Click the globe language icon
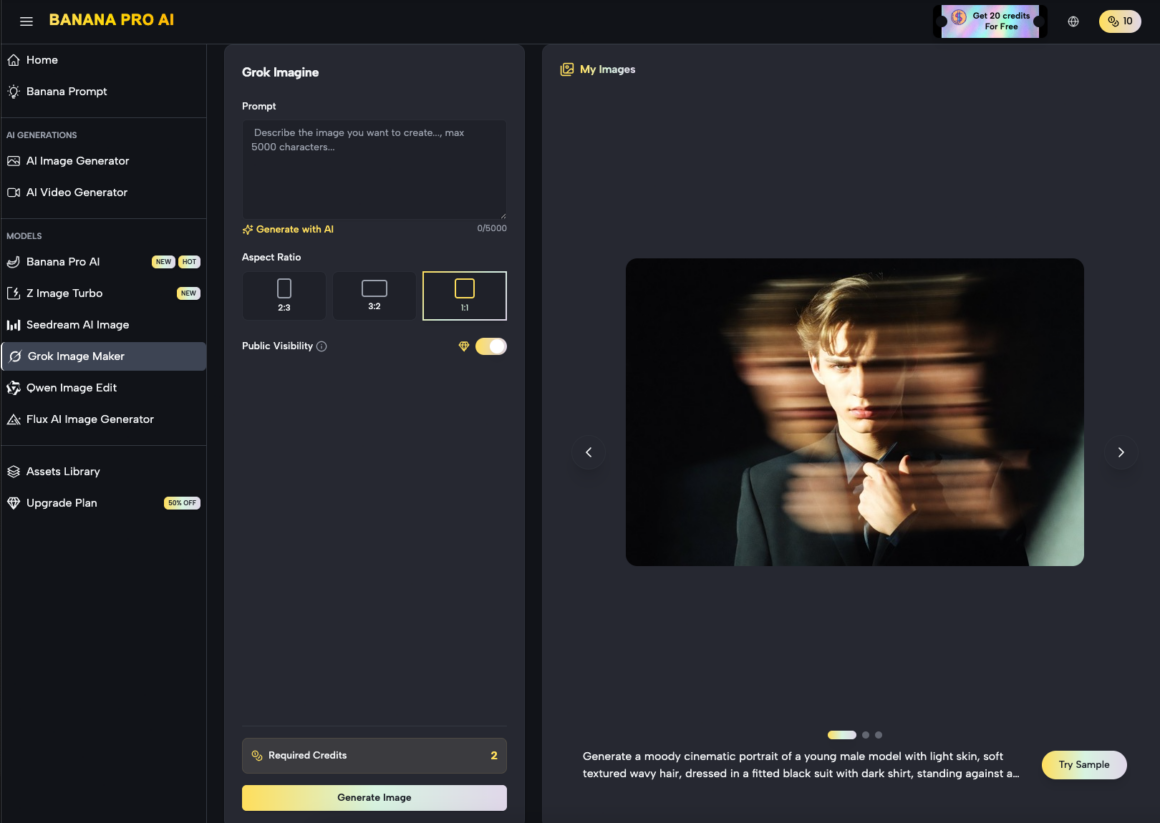1160x823 pixels. pyautogui.click(x=1073, y=21)
